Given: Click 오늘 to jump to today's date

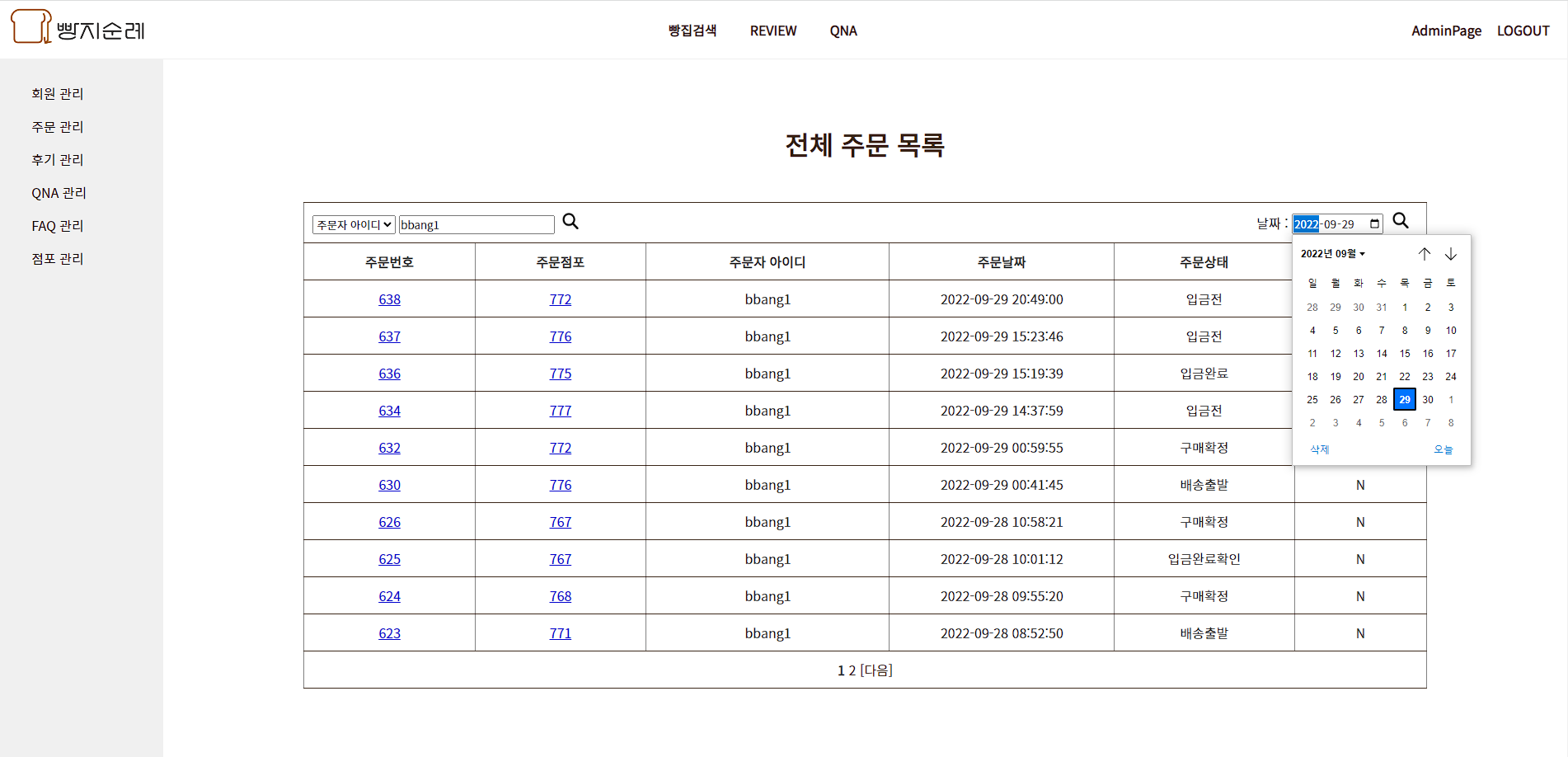Looking at the screenshot, I should (x=1444, y=449).
